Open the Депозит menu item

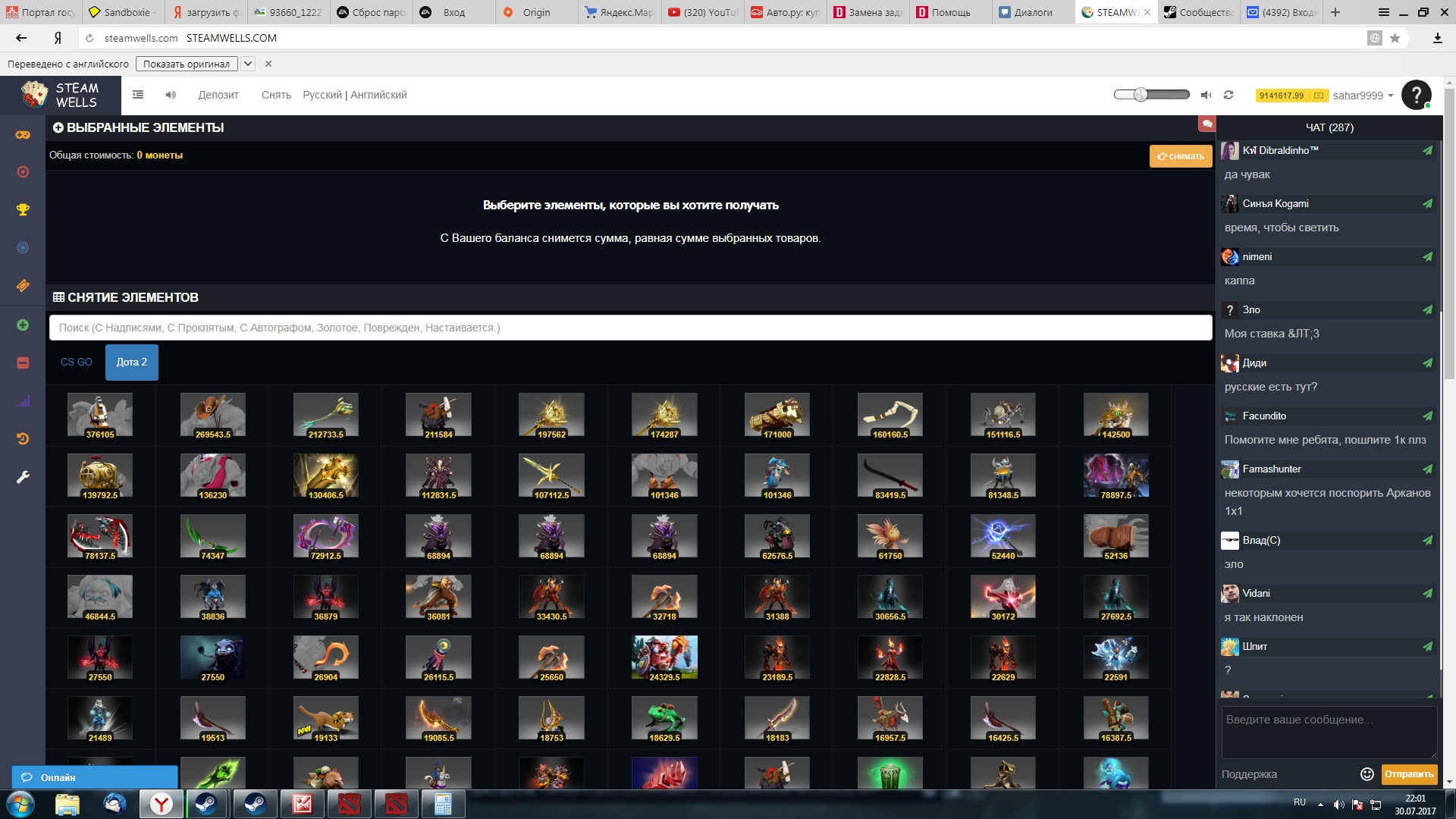(218, 95)
